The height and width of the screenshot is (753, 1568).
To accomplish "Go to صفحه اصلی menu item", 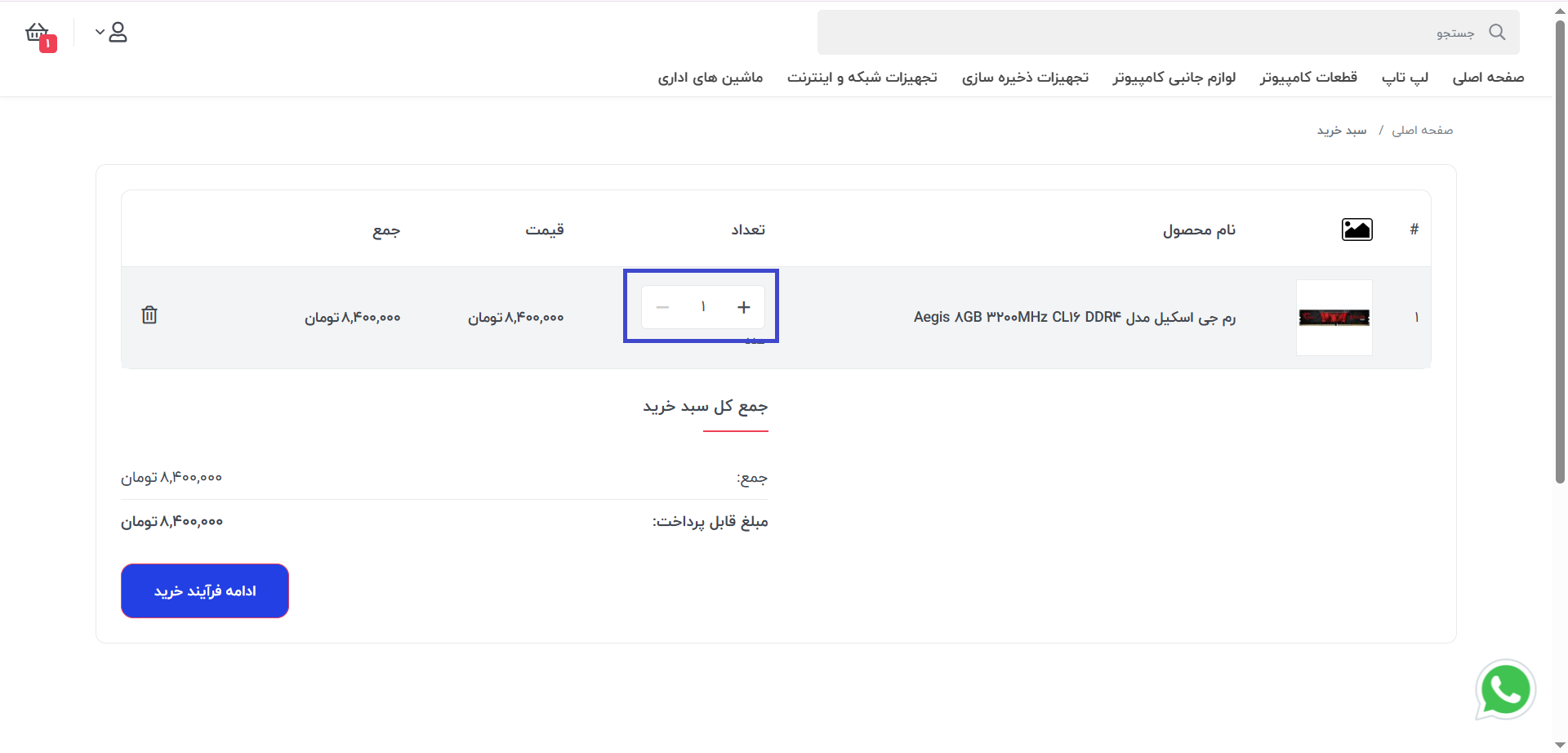I will [1488, 77].
